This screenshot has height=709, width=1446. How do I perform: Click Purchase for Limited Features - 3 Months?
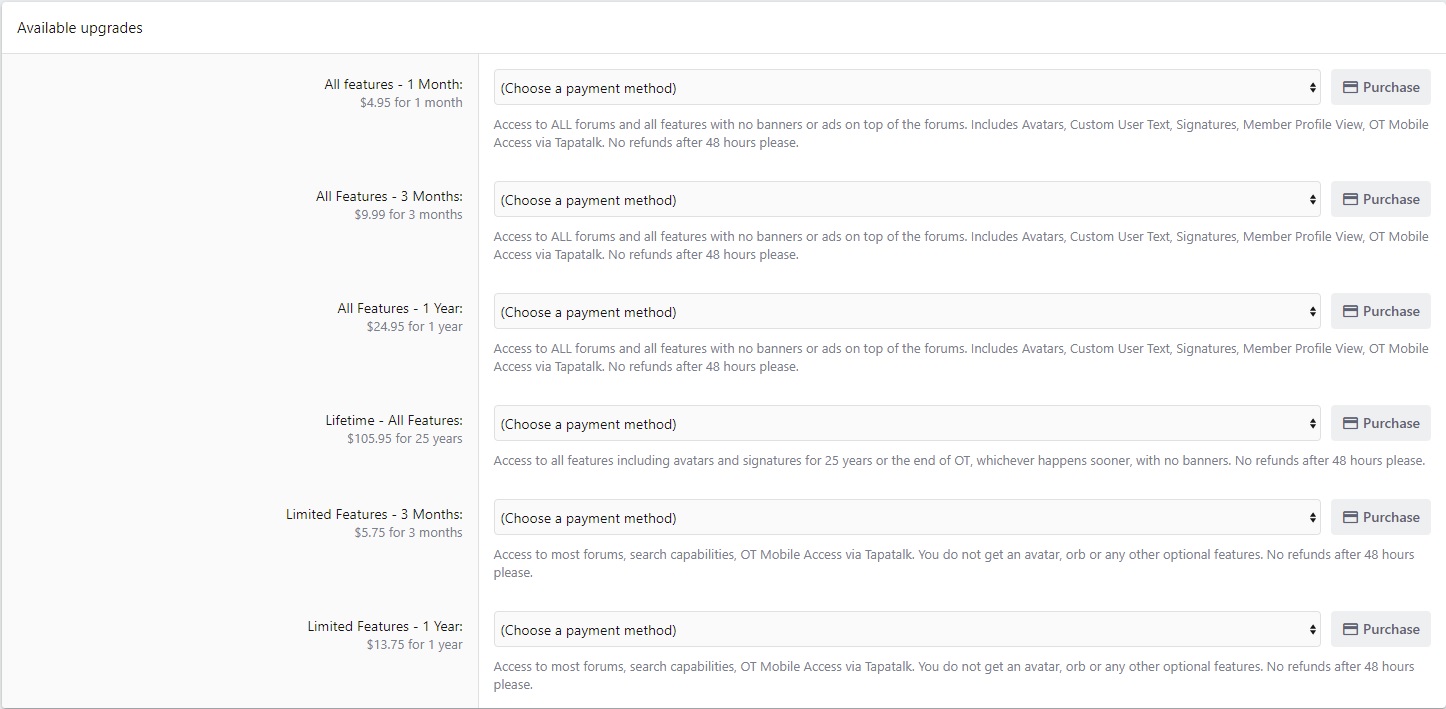pyautogui.click(x=1381, y=518)
